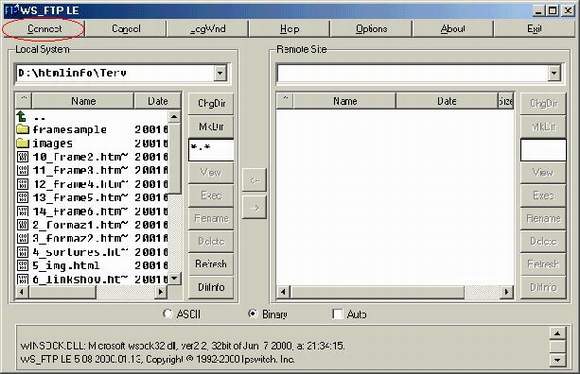
Task: Minimize the WS_FTP LE window
Action: [539, 11]
